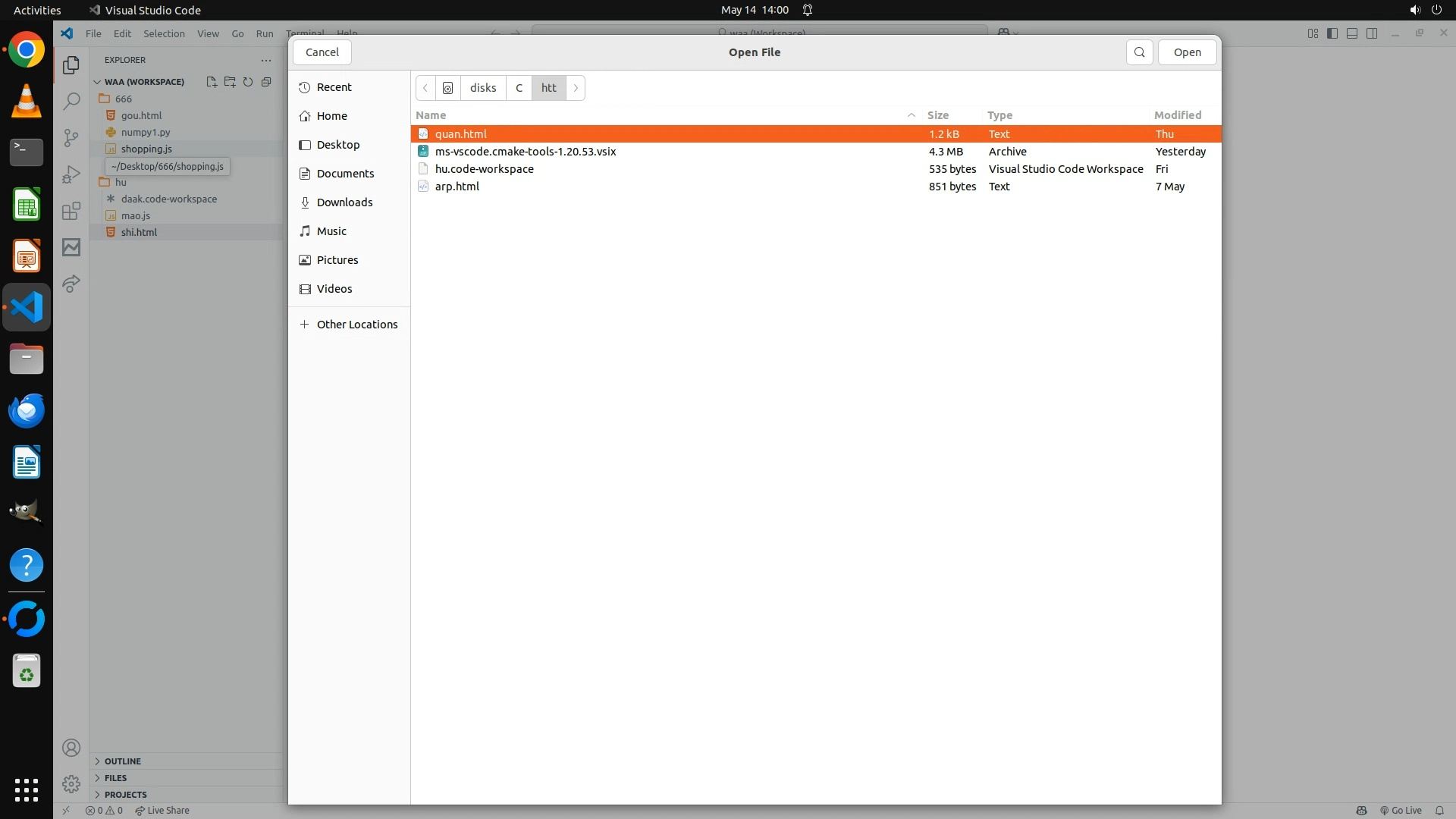Open the Live Share status bar item
Image resolution: width=1456 pixels, height=819 pixels.
pyautogui.click(x=162, y=811)
